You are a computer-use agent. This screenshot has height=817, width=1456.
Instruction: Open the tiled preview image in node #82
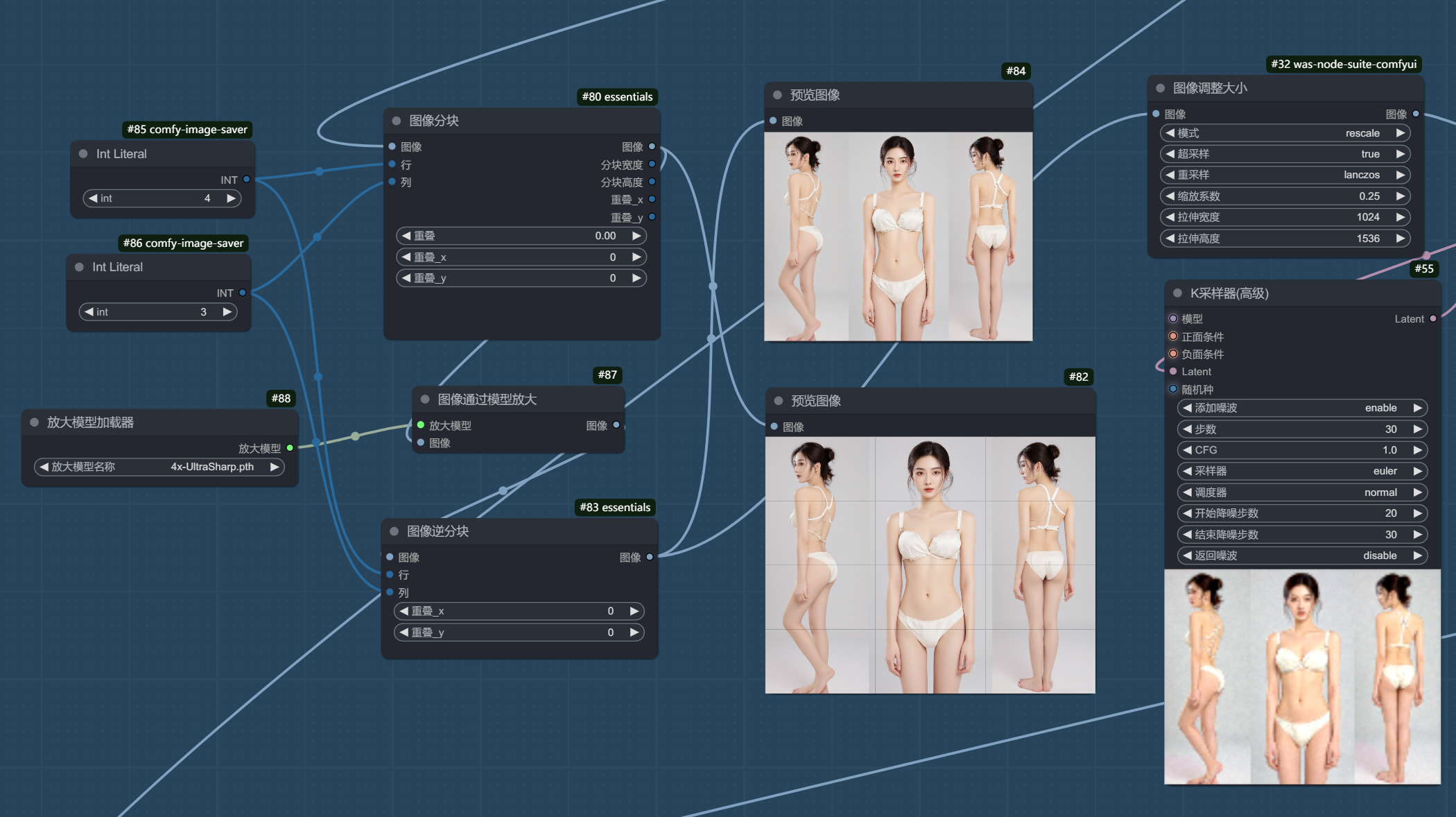[x=930, y=565]
